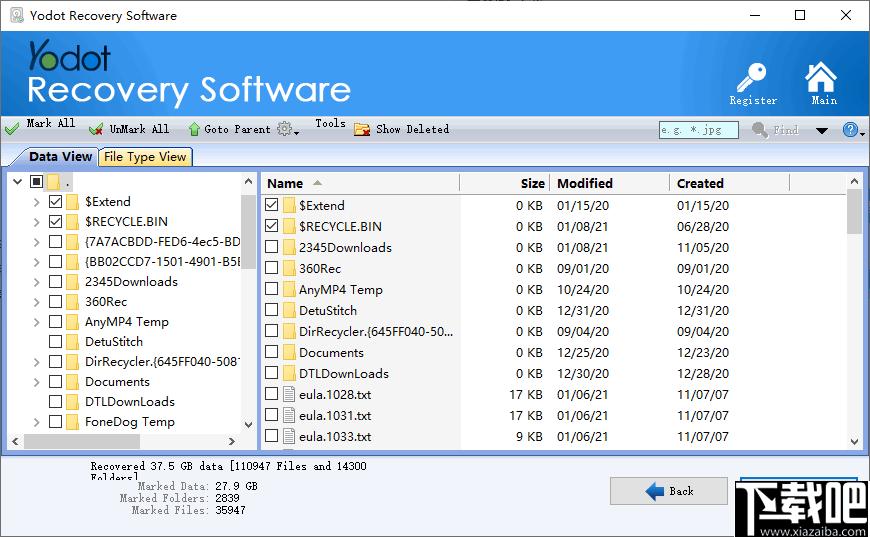Click the tree vertical scrollbar thumb
Viewport: 870px width, 537px height.
[248, 231]
